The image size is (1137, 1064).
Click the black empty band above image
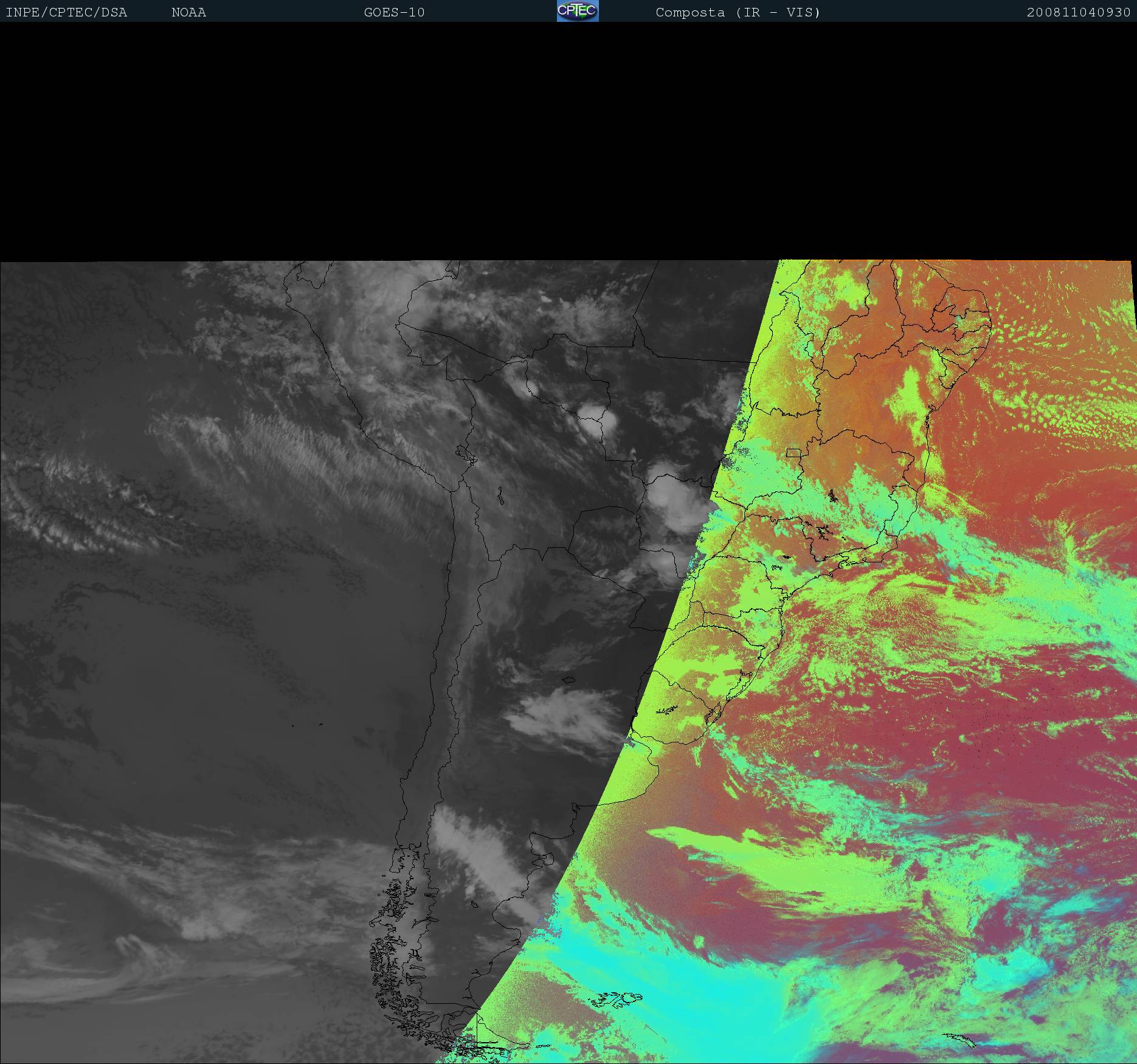pyautogui.click(x=568, y=140)
